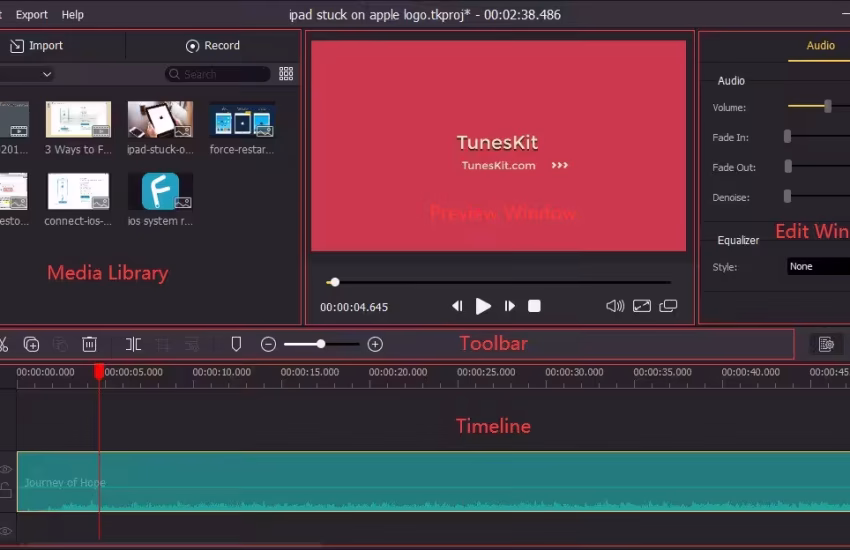This screenshot has height=550, width=850.
Task: Click the greyed-out icon after crop
Action: [192, 344]
